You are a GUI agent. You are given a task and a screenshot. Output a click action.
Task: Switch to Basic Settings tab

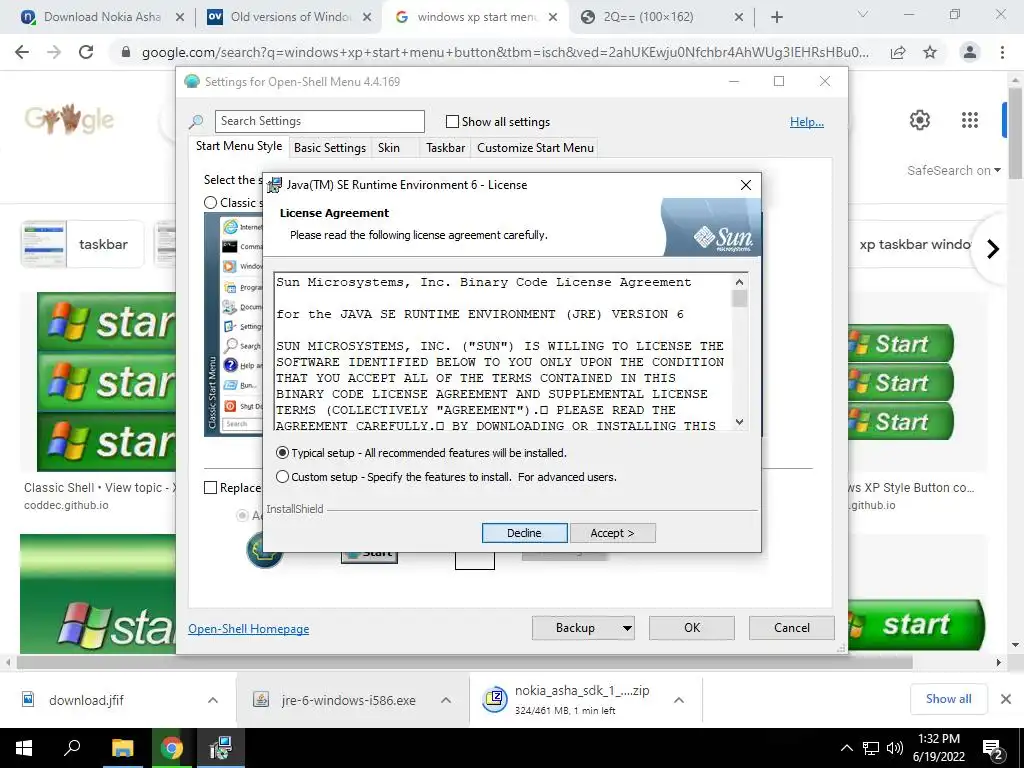point(330,148)
